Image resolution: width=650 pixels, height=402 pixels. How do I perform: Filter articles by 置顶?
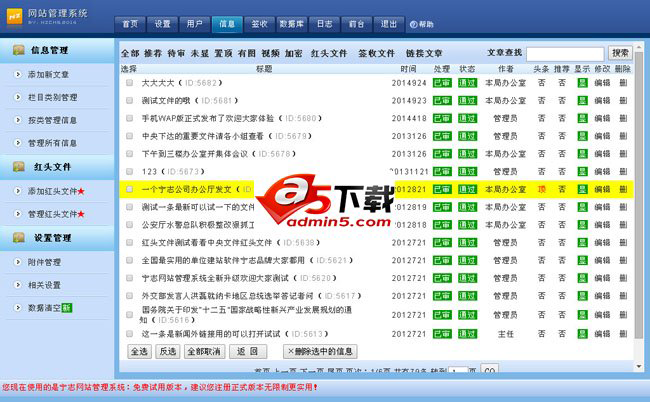223,53
